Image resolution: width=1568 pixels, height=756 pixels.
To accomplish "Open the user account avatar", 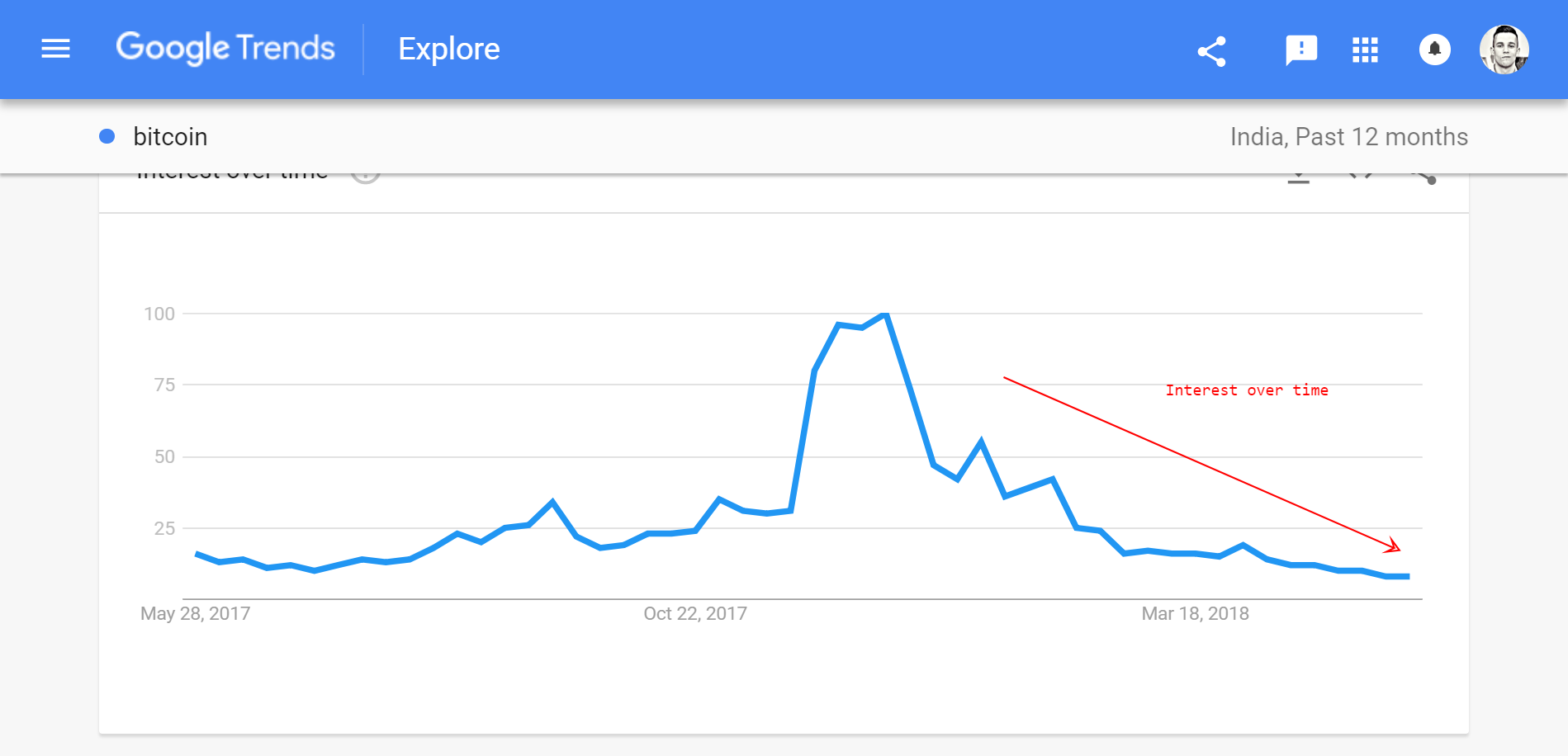I will [1504, 50].
